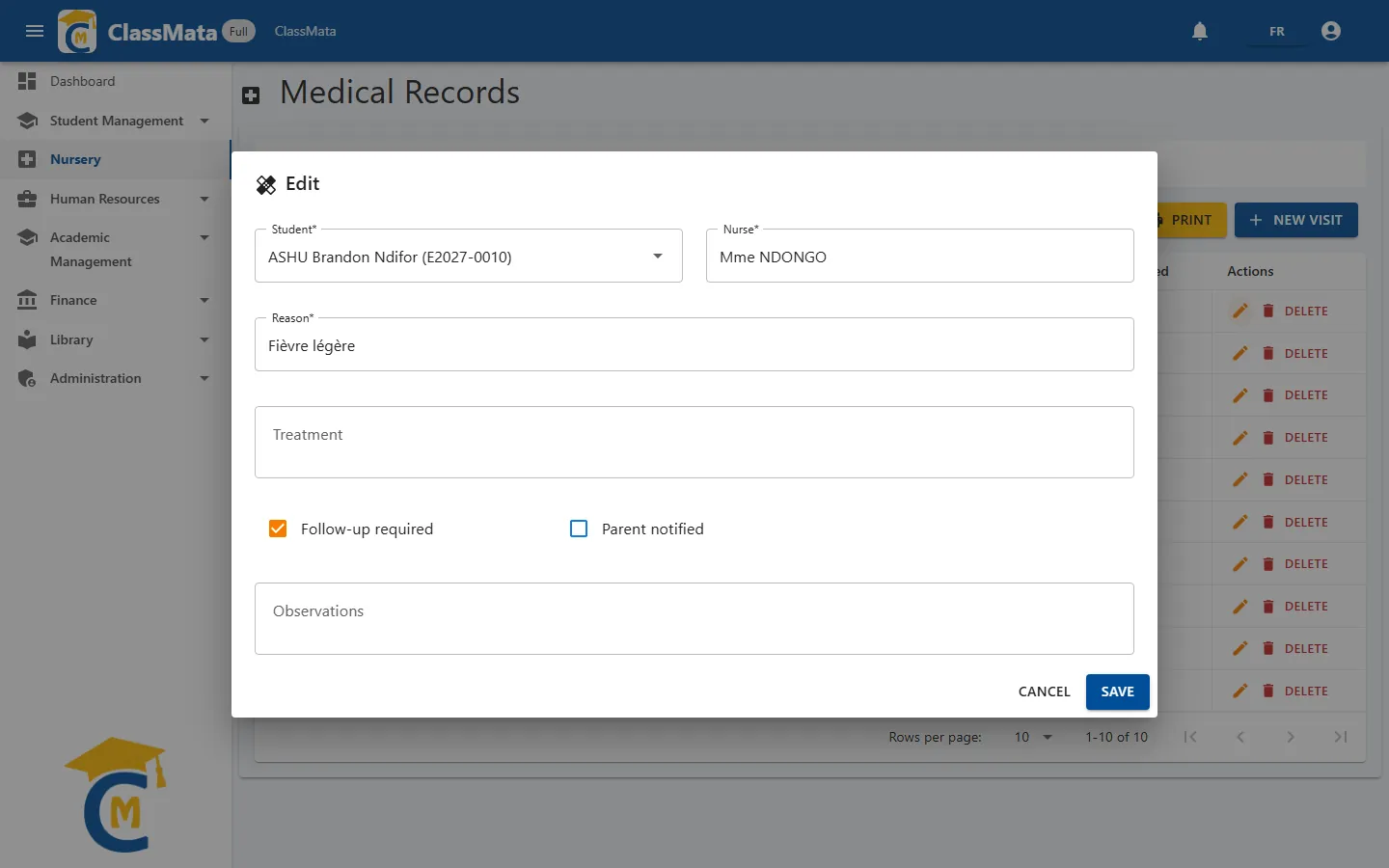The image size is (1389, 868).
Task: Expand the Administration submenu arrow
Action: coord(204,378)
